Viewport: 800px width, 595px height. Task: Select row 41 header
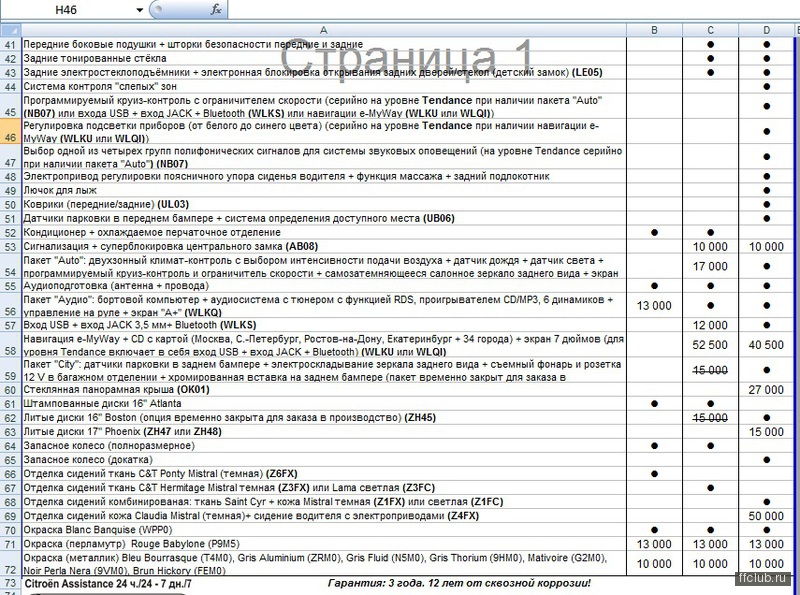pyautogui.click(x=11, y=44)
